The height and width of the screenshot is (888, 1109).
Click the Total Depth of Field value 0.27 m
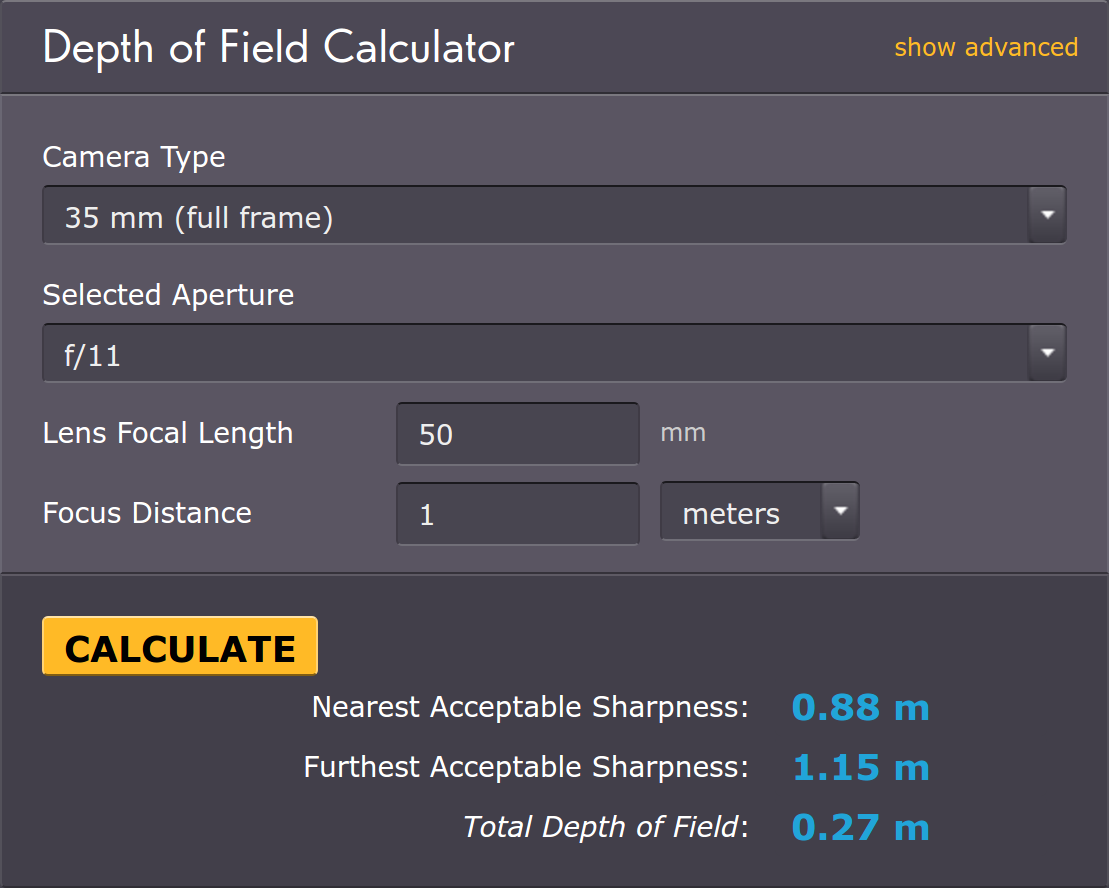click(860, 827)
